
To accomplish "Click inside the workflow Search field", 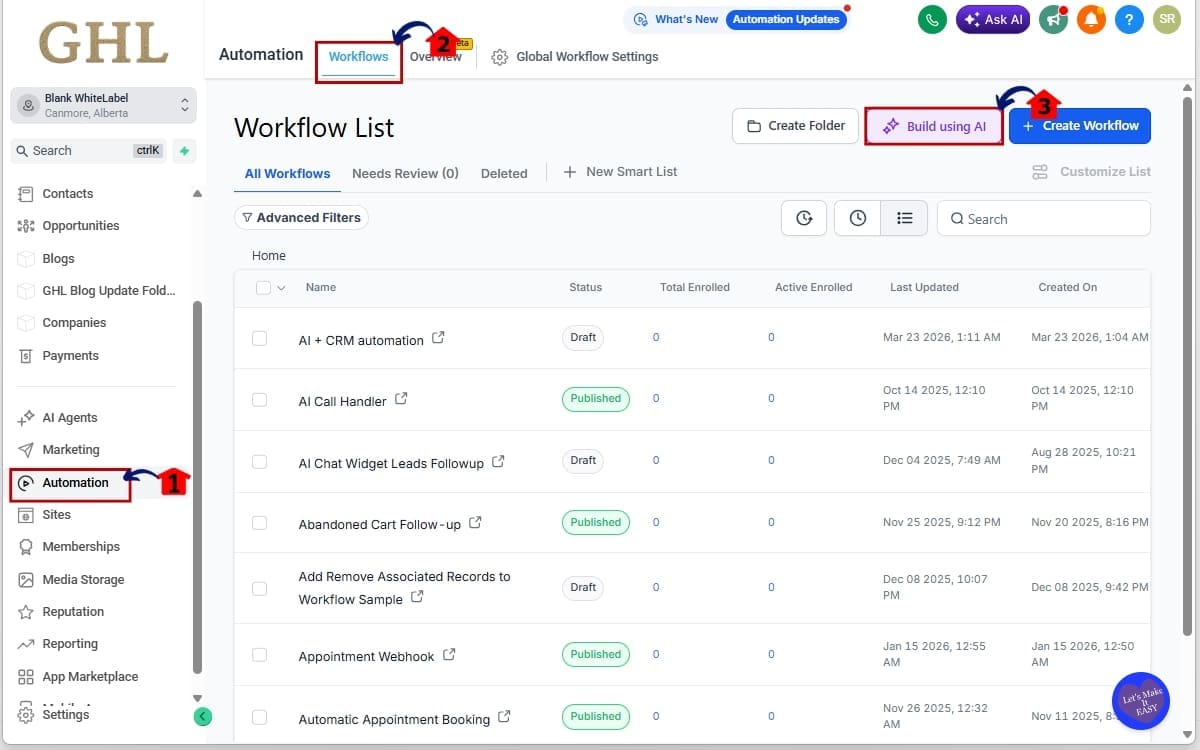I will coord(1043,218).
